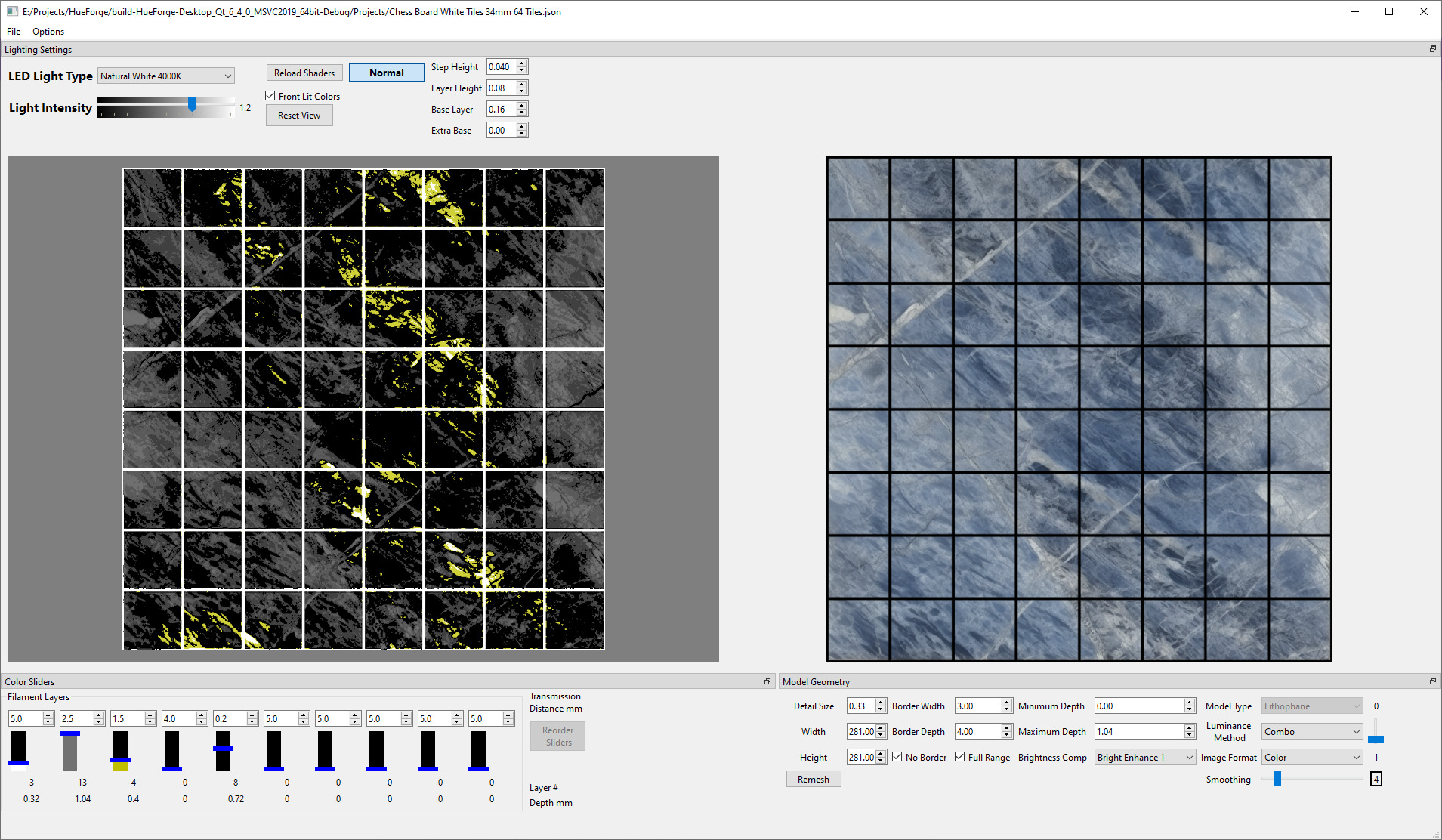Undock the Color Sliders panel
The height and width of the screenshot is (840, 1442).
tap(767, 681)
